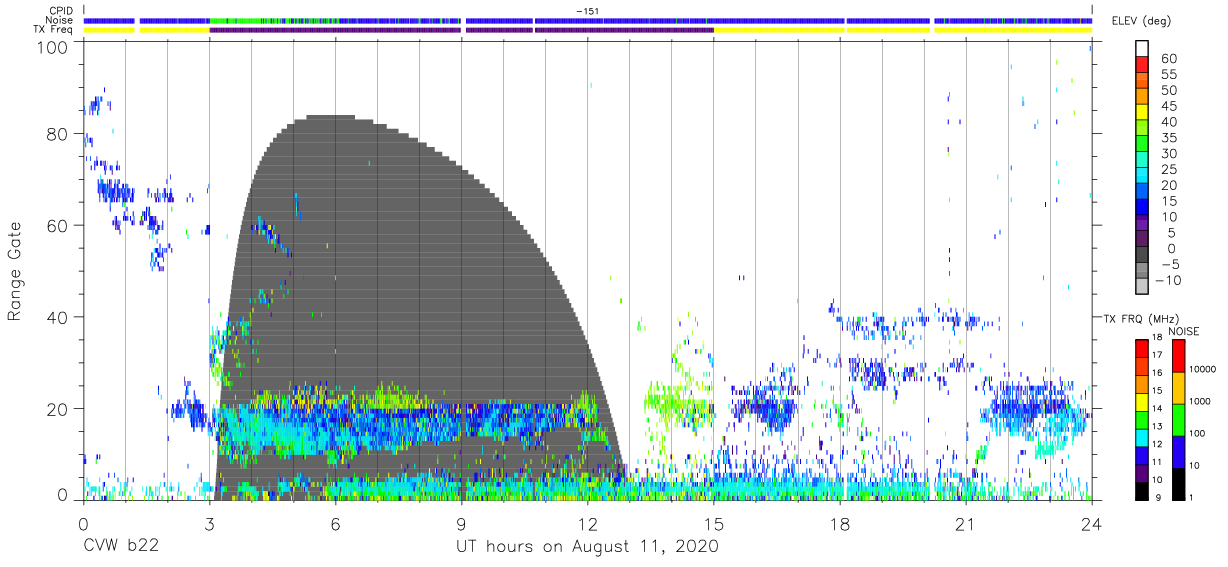This screenshot has height=567, width=1228.
Task: Click ELEV colorbar label '50'
Action: coord(1169,90)
